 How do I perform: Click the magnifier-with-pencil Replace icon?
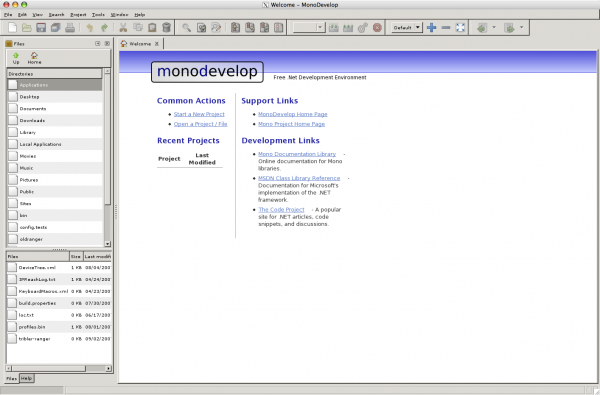216,28
